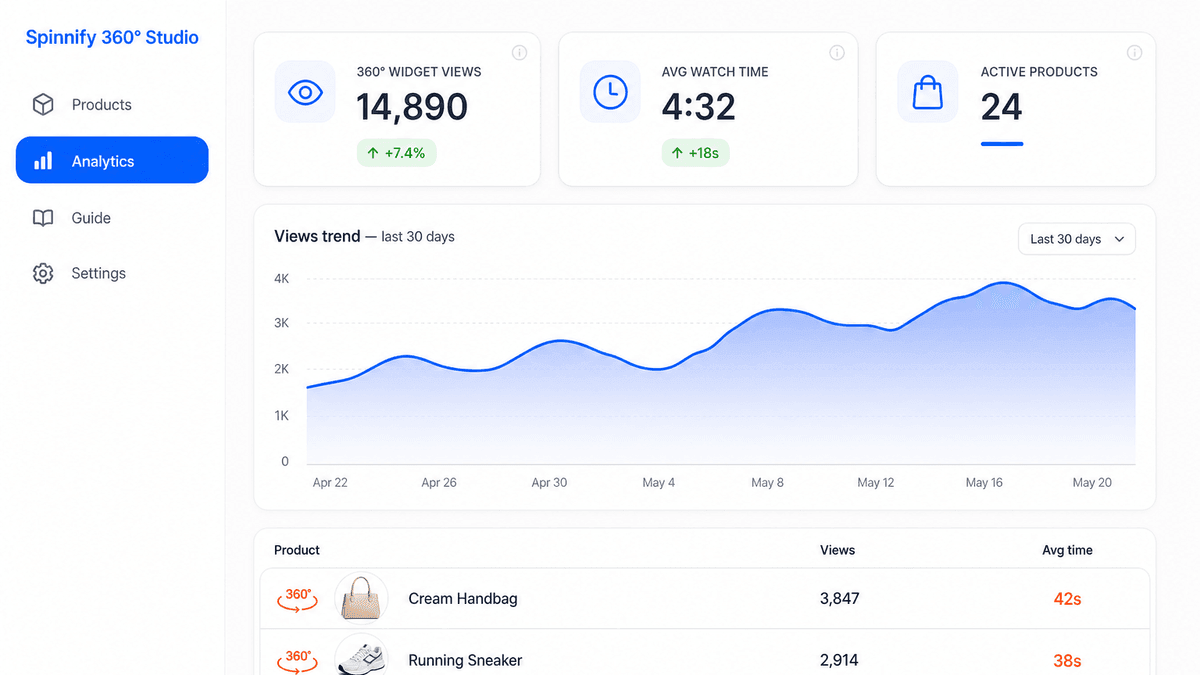This screenshot has width=1200, height=675.
Task: Click the May 8 axis label
Action: pos(767,483)
